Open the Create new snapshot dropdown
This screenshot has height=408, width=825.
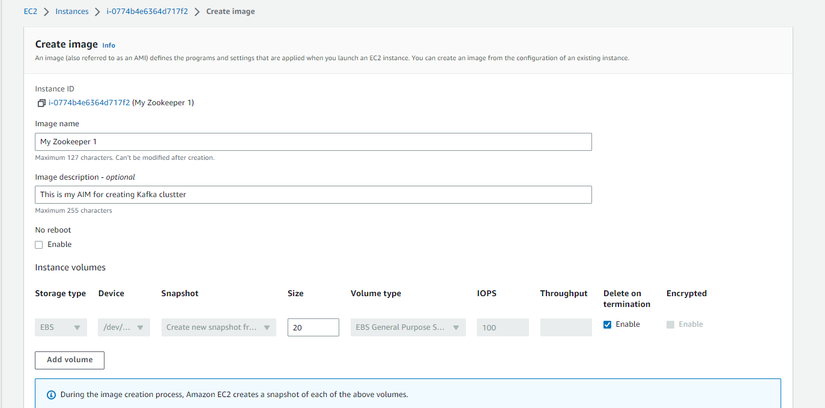coord(218,327)
